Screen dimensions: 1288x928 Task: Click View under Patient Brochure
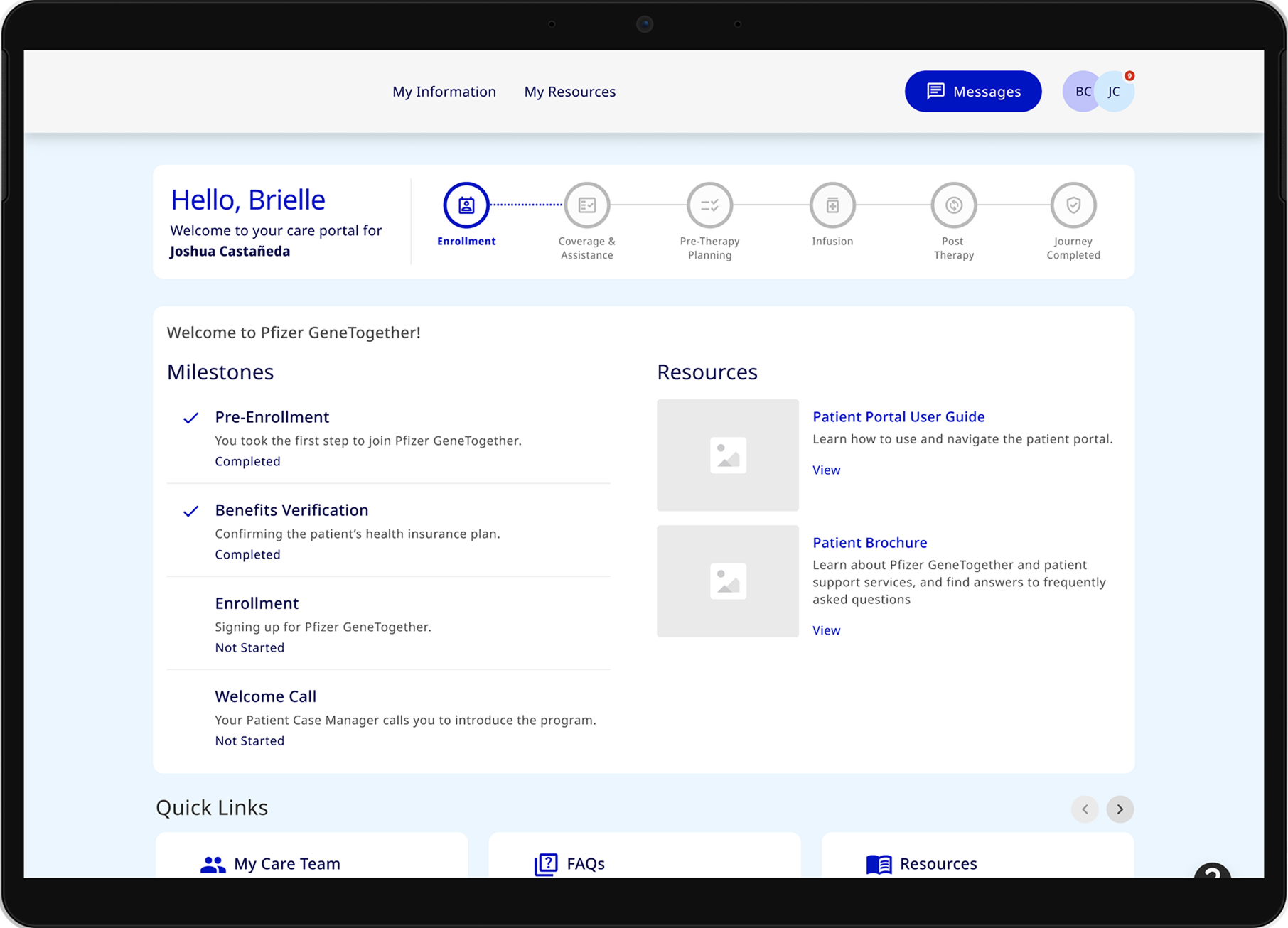[826, 630]
